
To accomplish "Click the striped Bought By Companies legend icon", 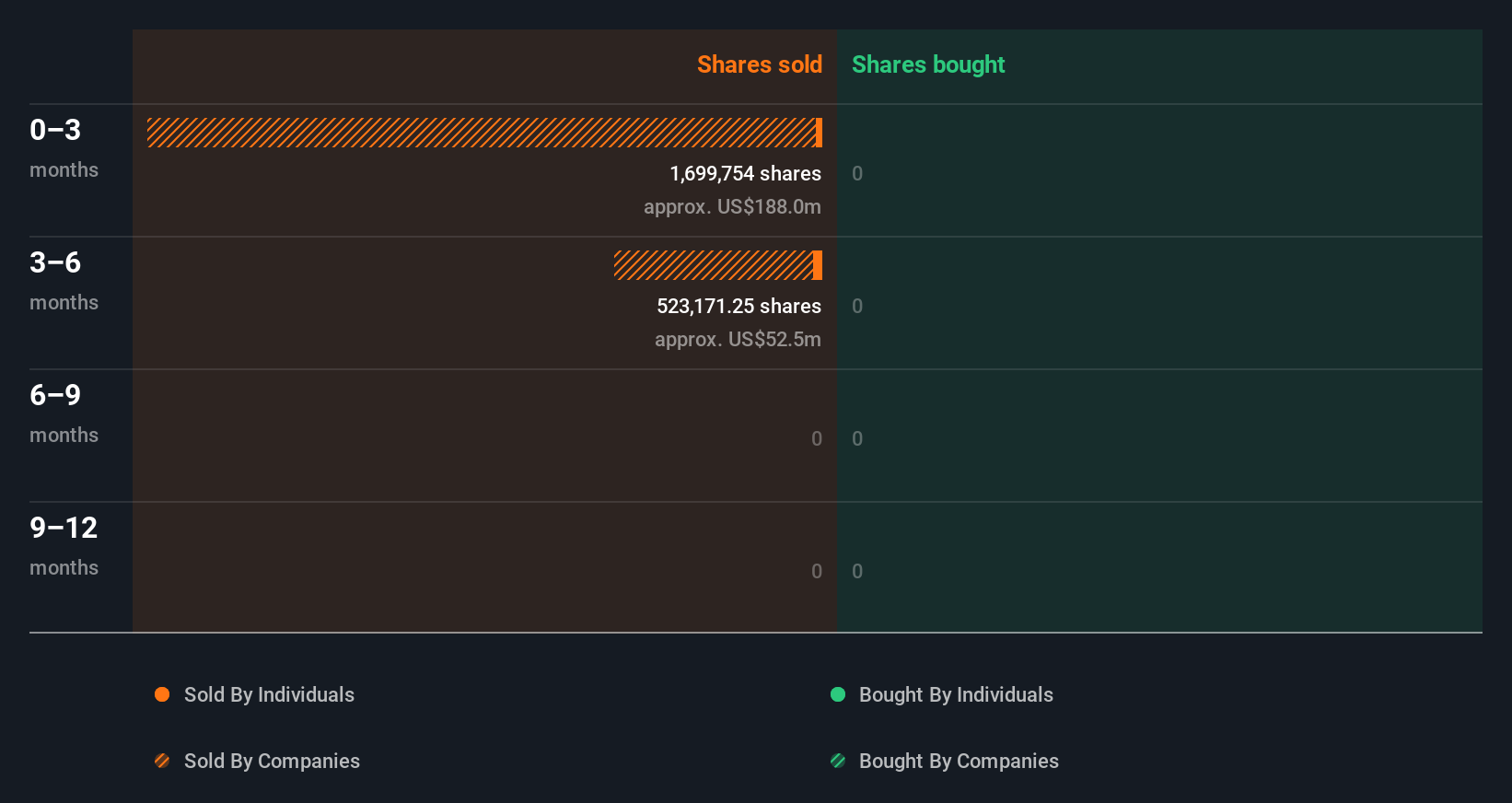I will (838, 761).
